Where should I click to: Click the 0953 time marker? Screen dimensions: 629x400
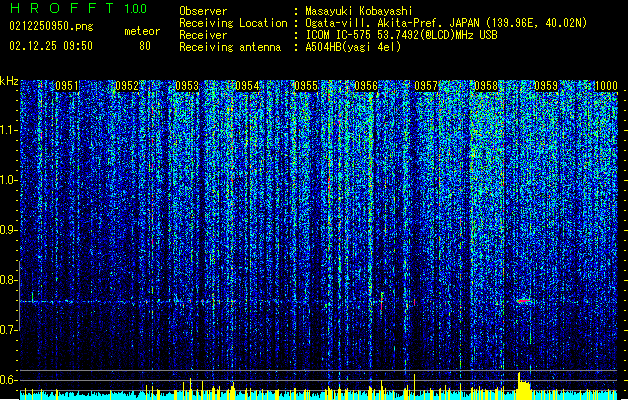(x=187, y=86)
